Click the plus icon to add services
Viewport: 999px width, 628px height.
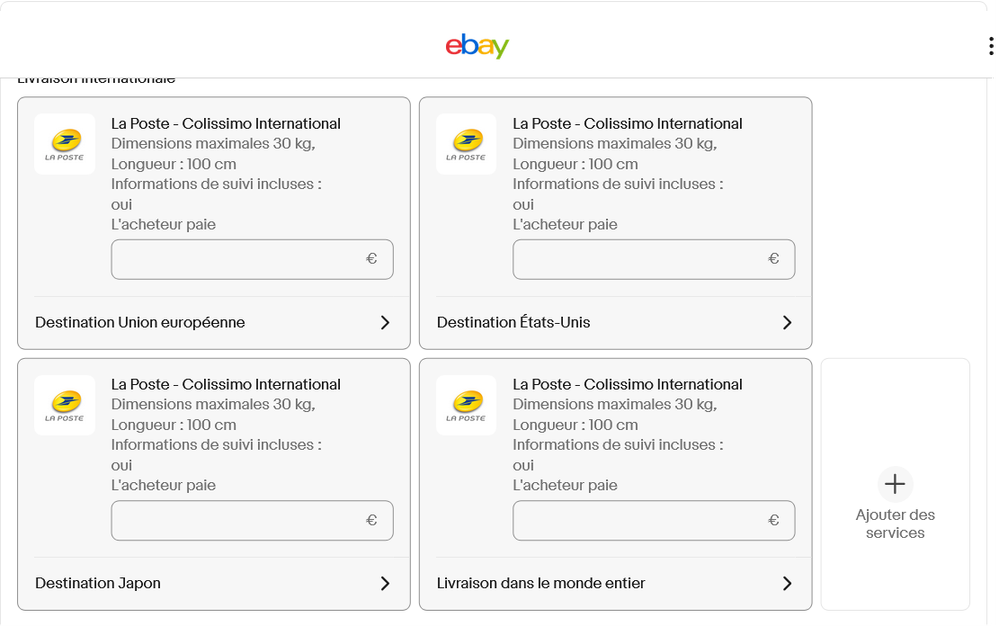point(895,484)
